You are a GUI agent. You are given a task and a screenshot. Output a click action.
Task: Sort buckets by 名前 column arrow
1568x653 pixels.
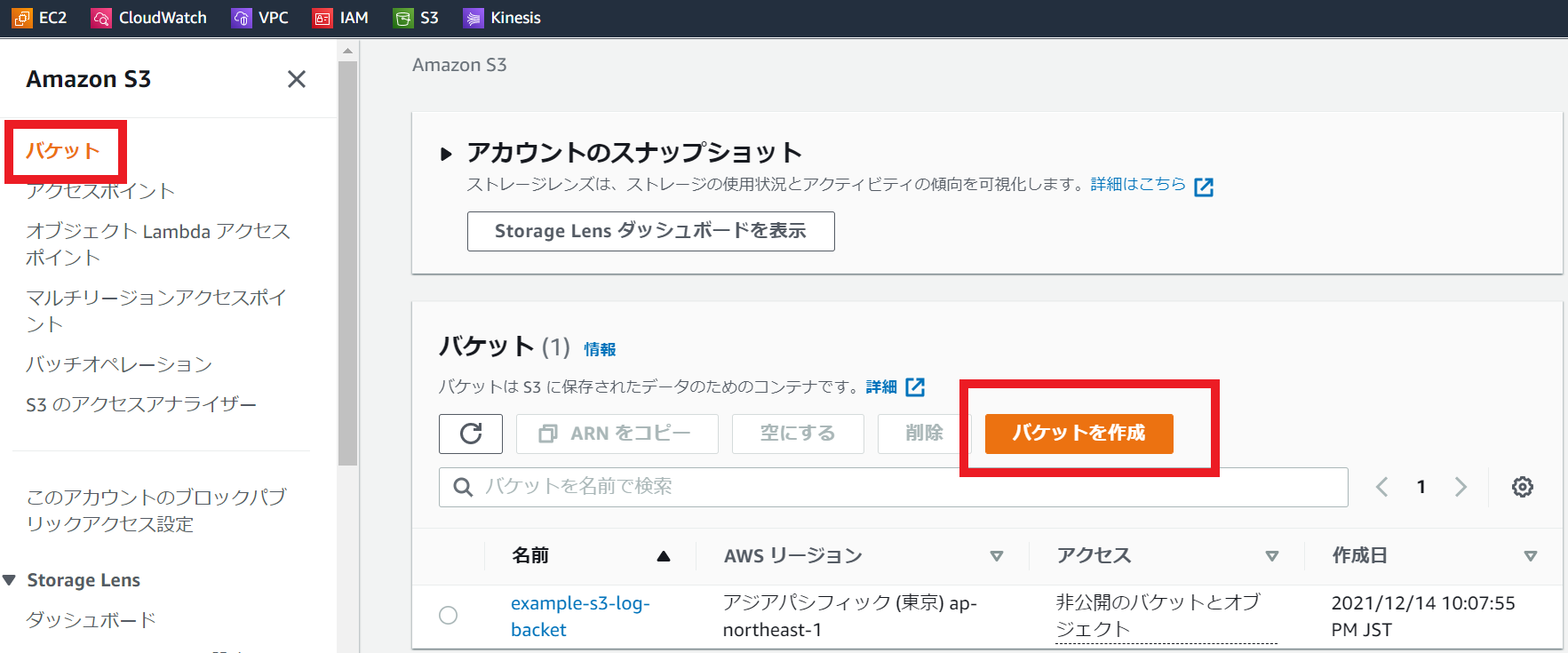pos(663,556)
